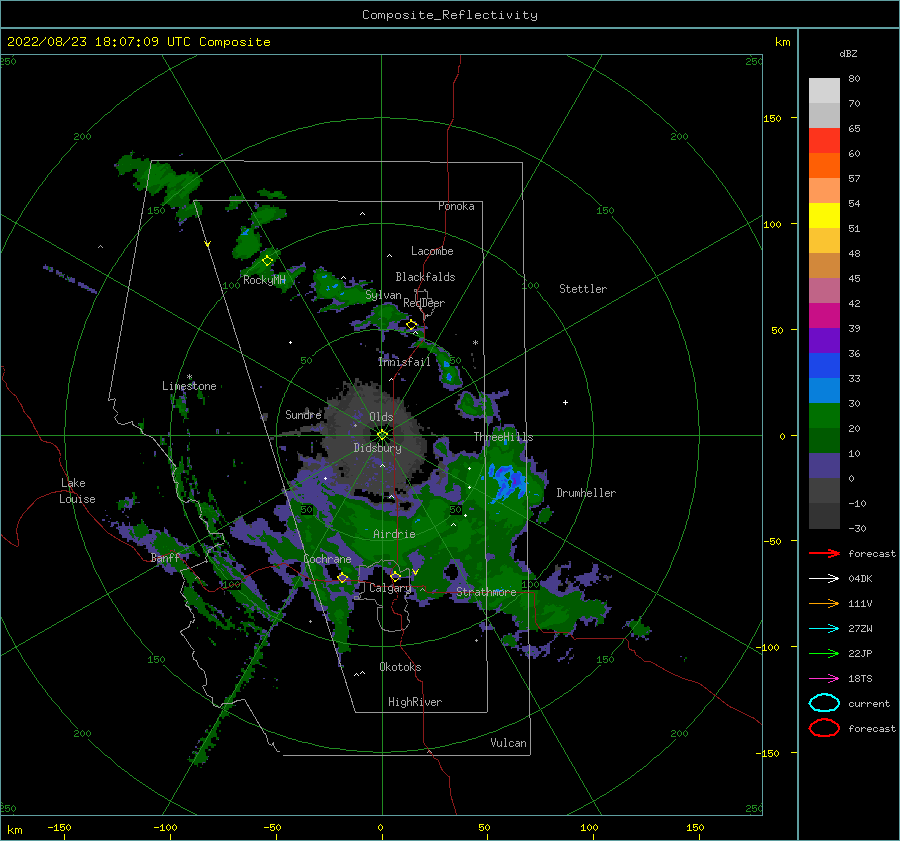Screen dimensions: 900x841
Task: Click the Innisfail label
Action: [x=404, y=362]
